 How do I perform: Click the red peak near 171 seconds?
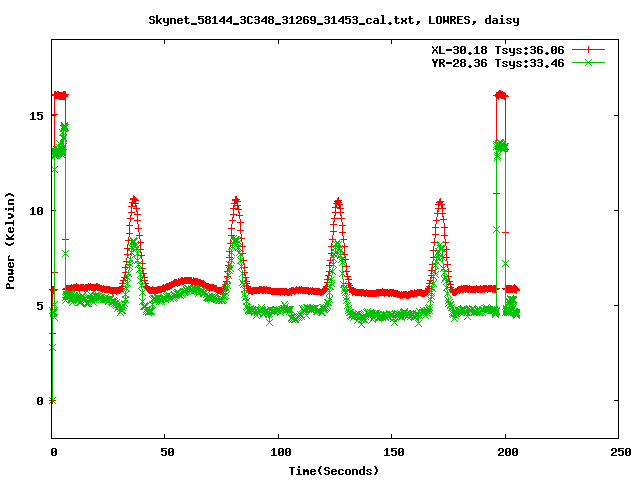coord(440,202)
